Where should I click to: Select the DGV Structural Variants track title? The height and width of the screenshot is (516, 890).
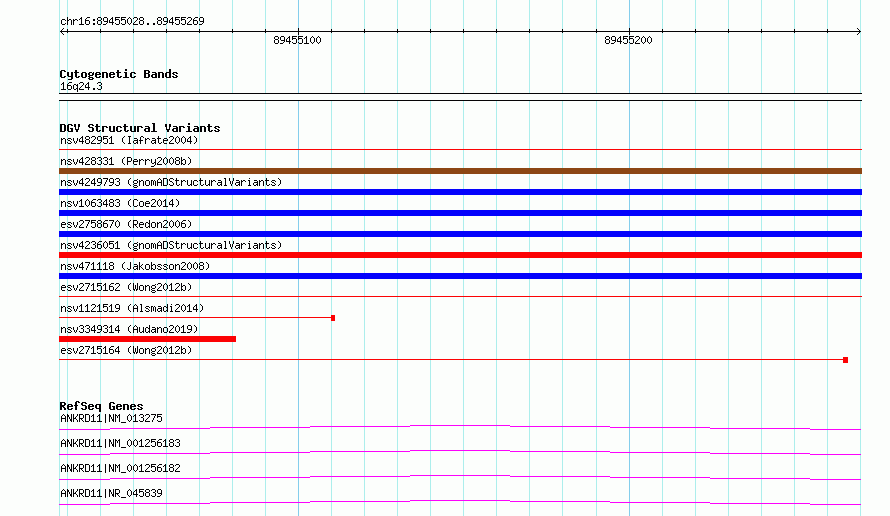pos(140,128)
